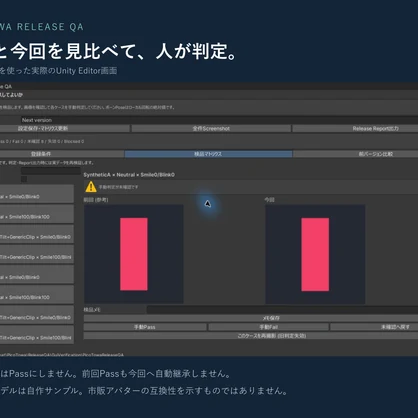Image resolution: width=418 pixels, height=418 pixels.
Task: Mark the case with 手動Pass
Action: pos(145,327)
